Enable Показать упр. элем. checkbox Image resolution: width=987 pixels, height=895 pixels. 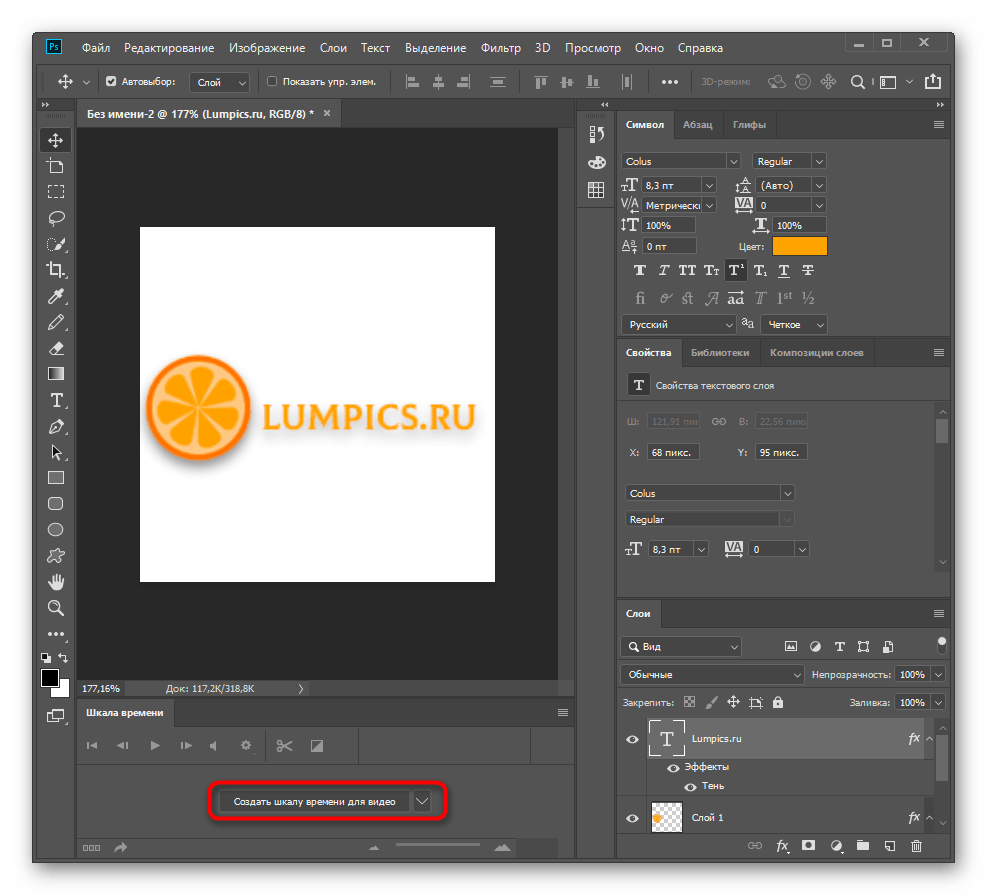pos(272,81)
